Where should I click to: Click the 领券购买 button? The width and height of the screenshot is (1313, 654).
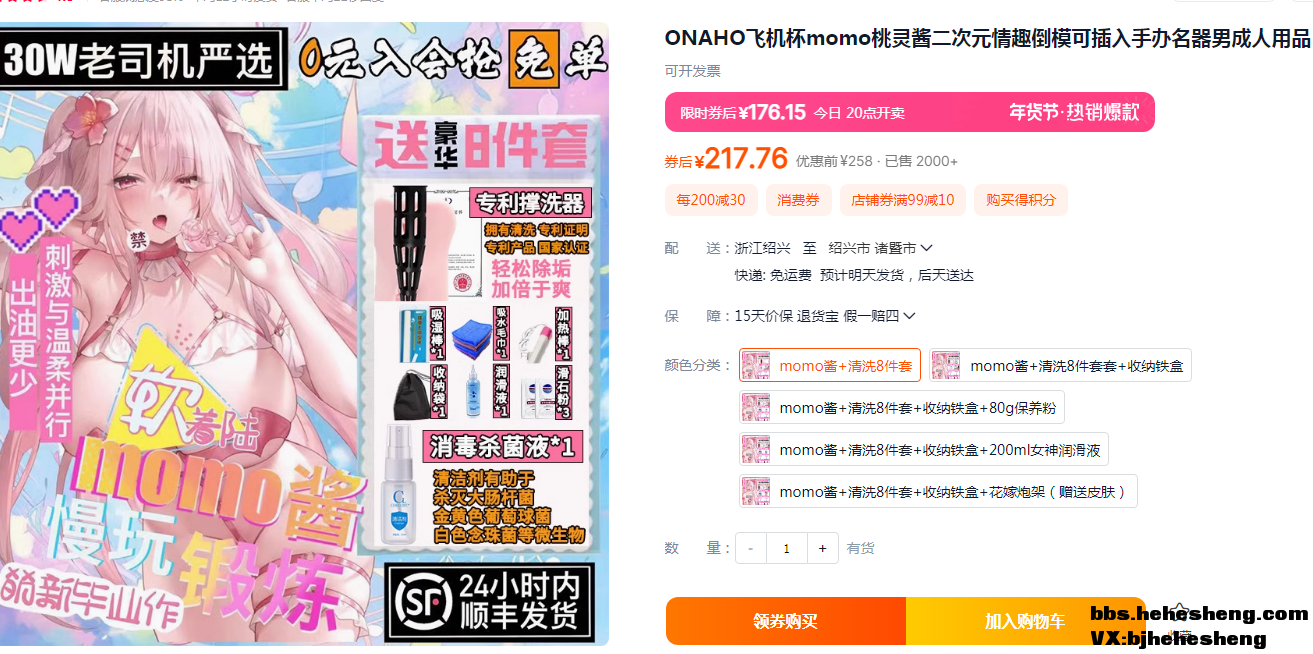786,621
